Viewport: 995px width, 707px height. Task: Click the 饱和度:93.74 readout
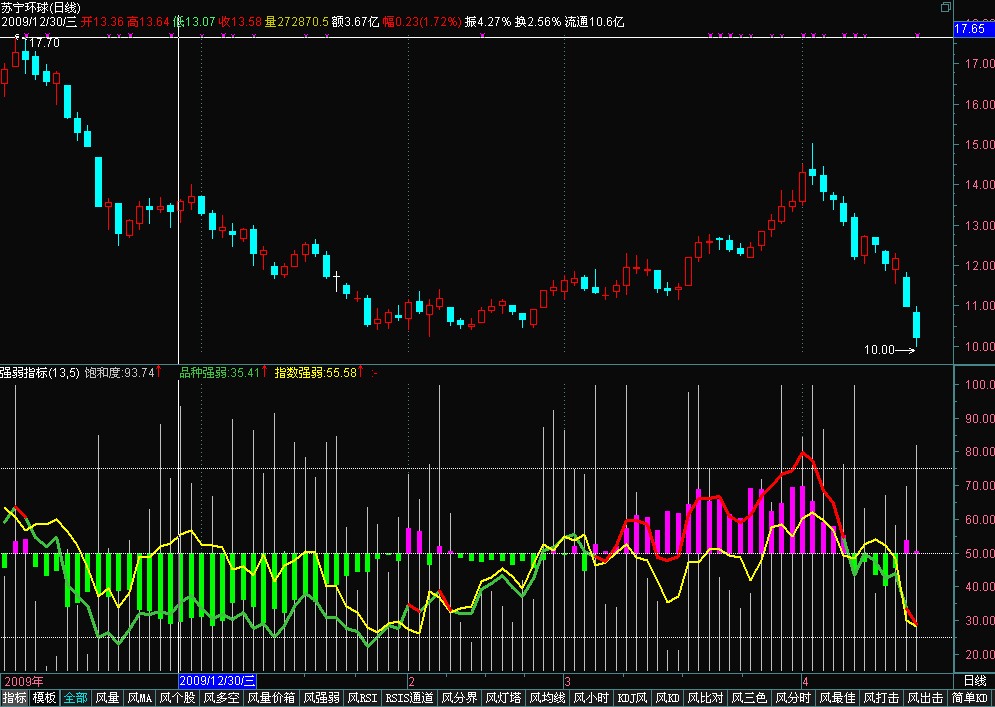(120, 373)
